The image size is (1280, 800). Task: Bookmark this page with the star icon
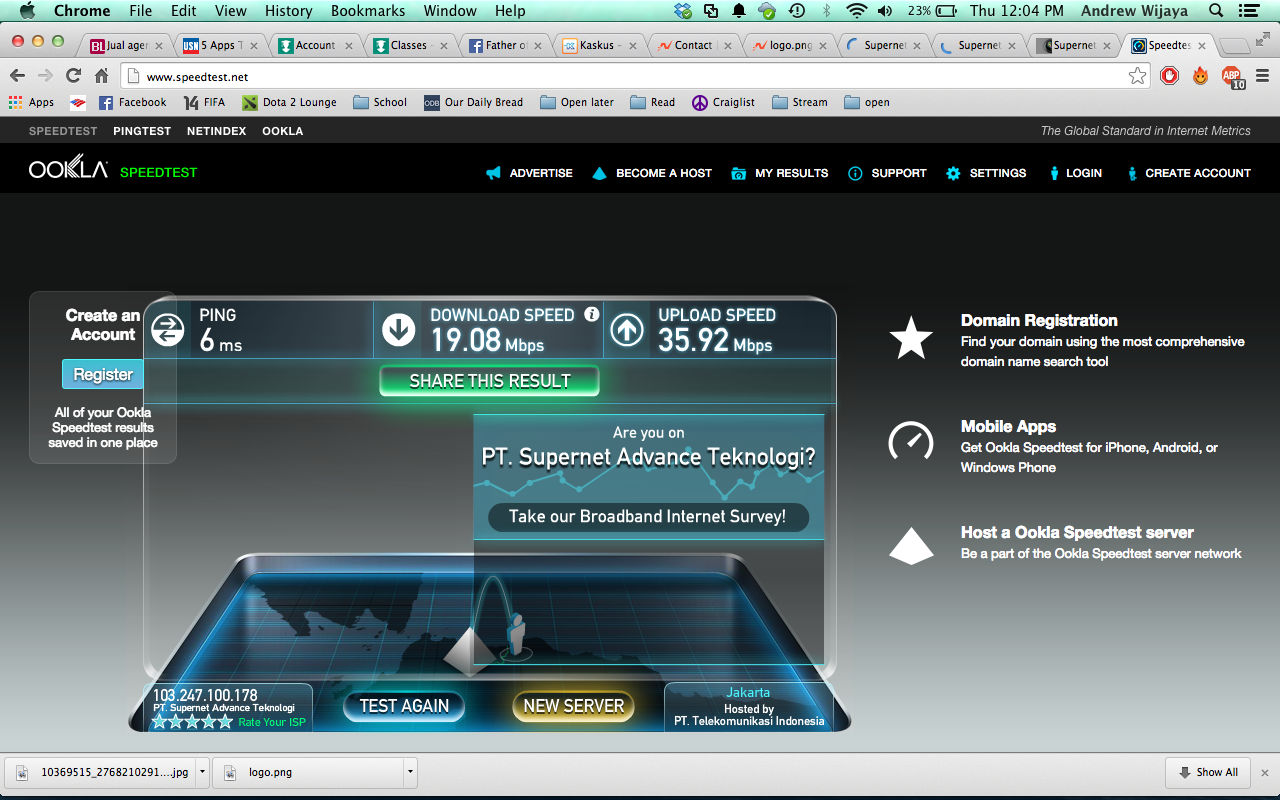(1137, 76)
